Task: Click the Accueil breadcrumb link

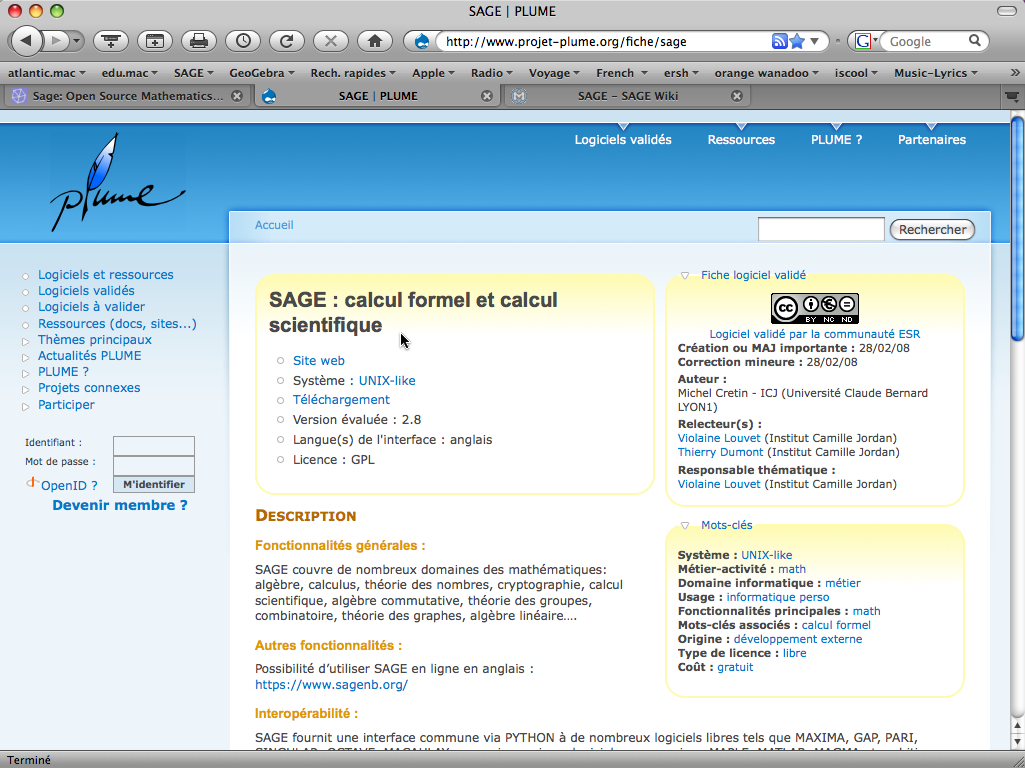Action: [274, 225]
